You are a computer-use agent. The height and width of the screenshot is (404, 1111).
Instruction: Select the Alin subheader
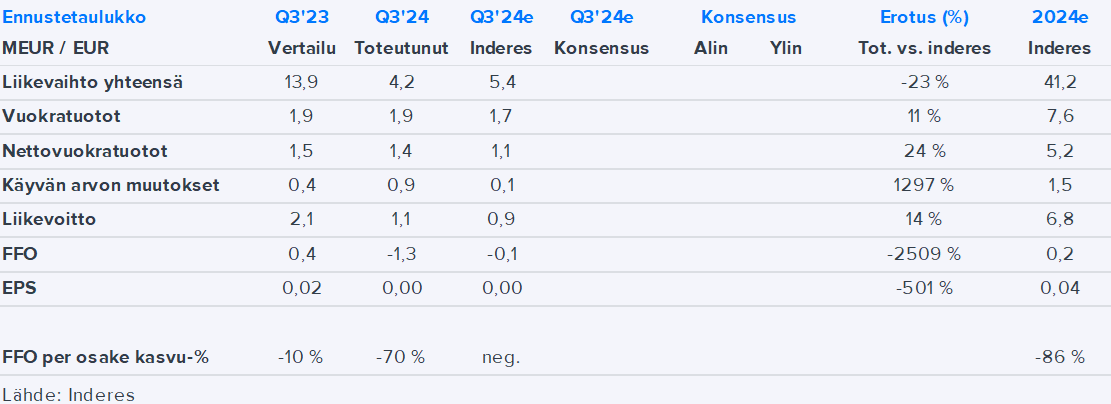711,48
